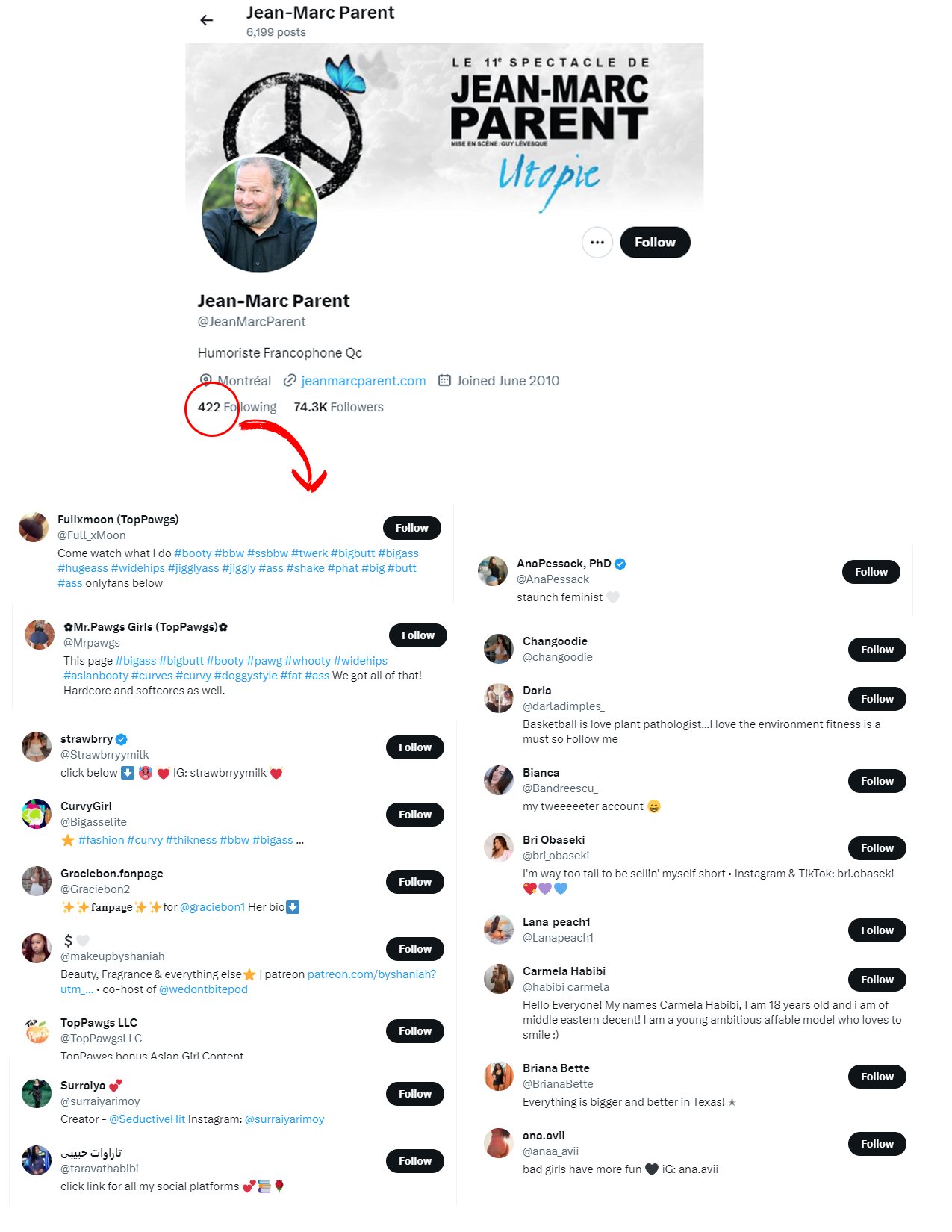Open the 422 Following list

(237, 407)
